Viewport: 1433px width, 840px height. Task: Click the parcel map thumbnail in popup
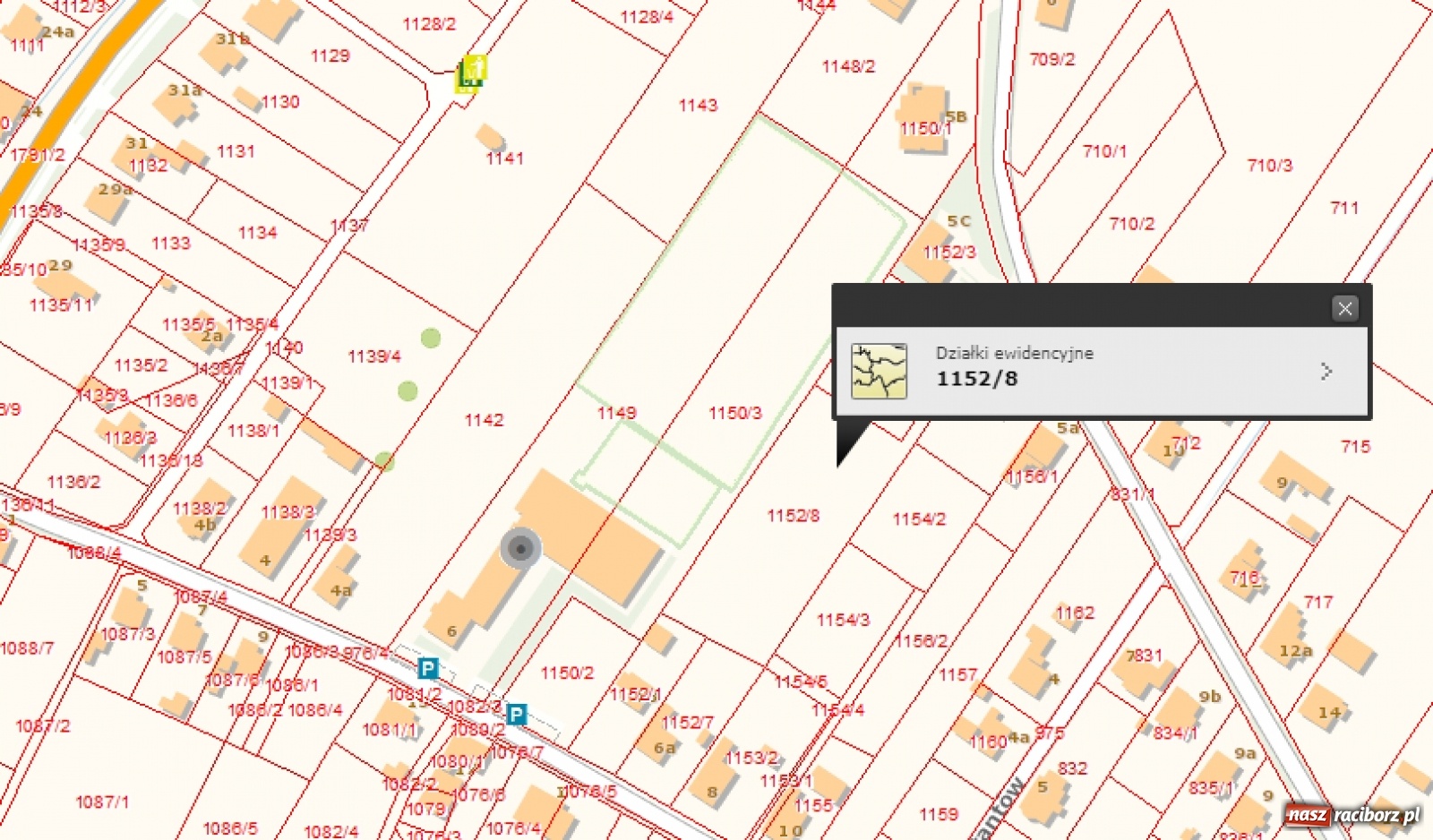pos(879,371)
